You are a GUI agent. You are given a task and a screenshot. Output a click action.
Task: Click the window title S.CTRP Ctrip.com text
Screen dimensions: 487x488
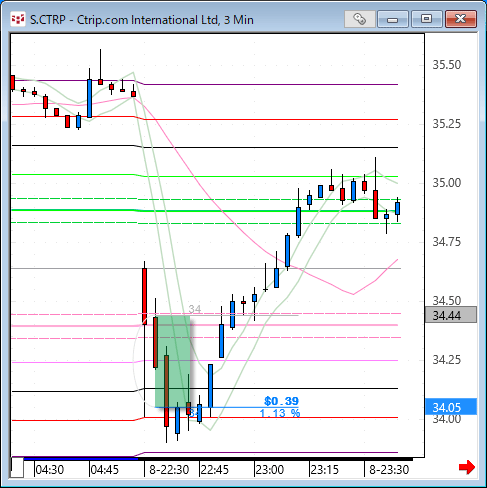pos(142,20)
